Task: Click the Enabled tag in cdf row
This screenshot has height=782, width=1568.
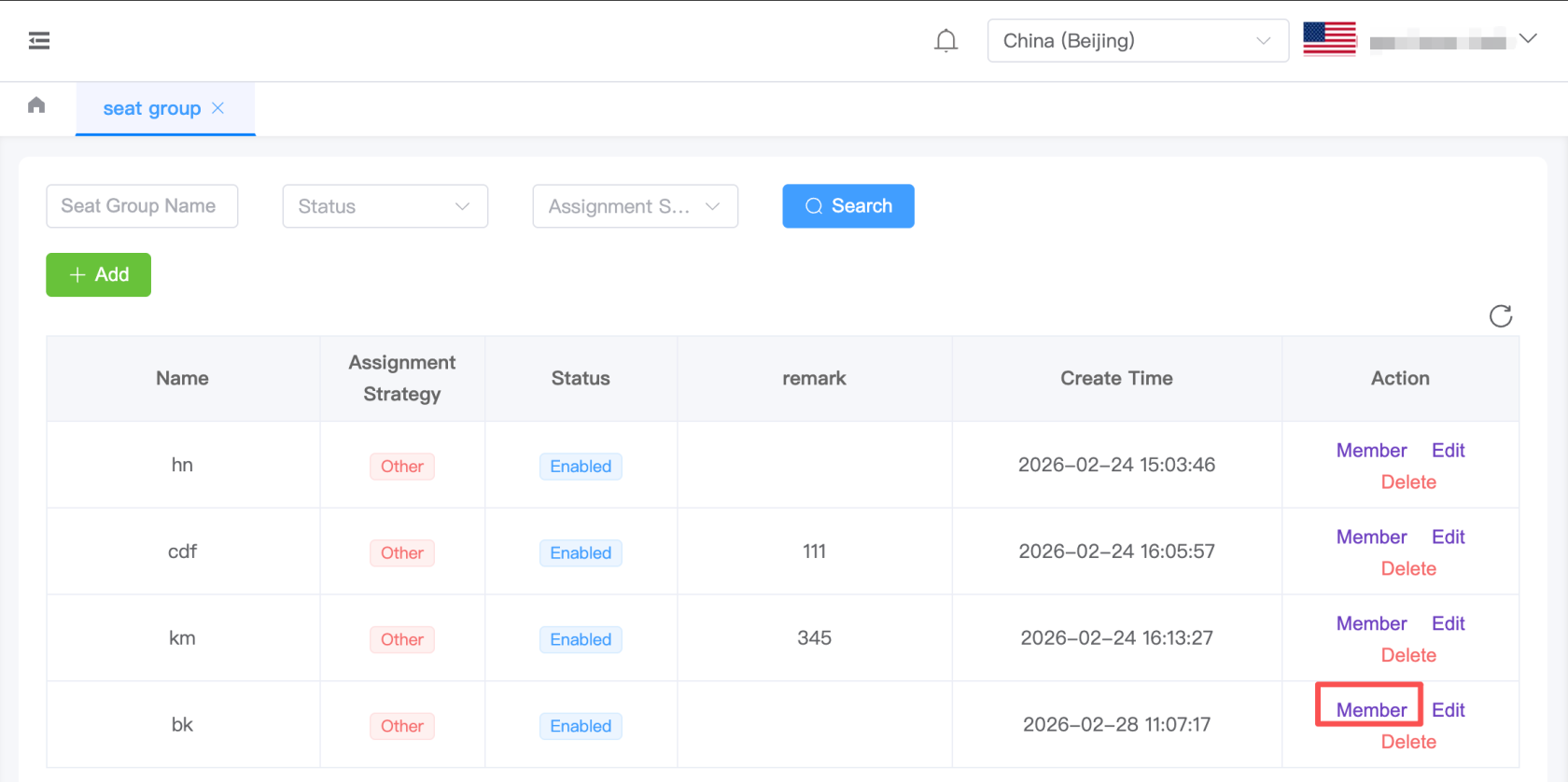Action: point(581,553)
